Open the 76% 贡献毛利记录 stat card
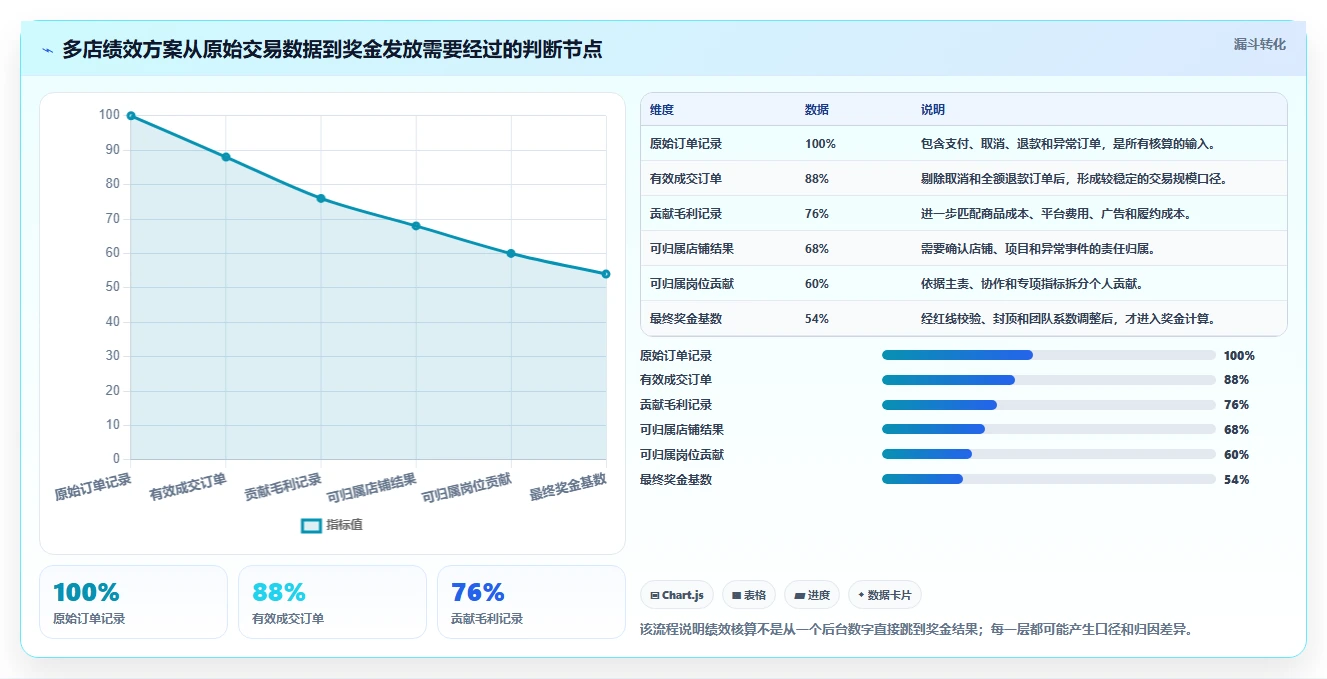 pos(531,602)
